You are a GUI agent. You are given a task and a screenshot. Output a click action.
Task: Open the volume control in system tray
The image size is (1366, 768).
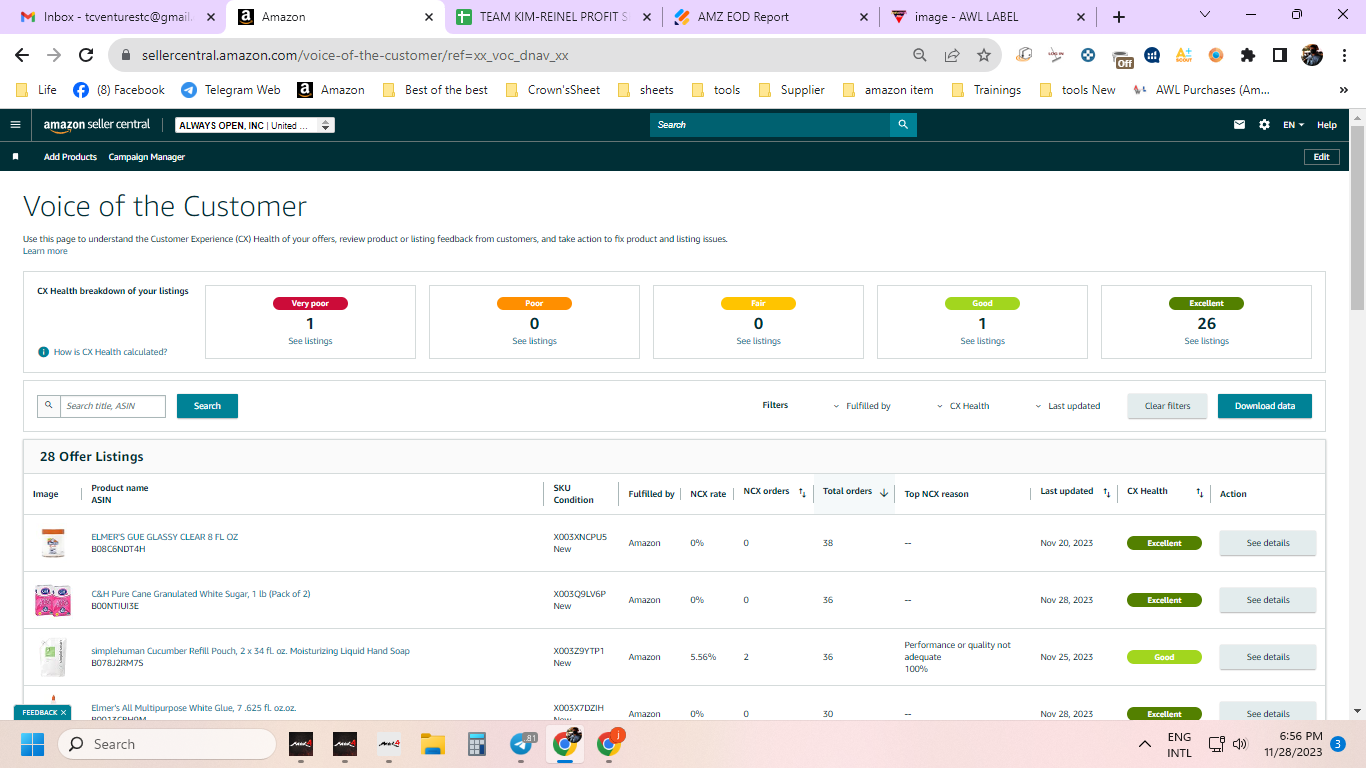coord(1240,744)
